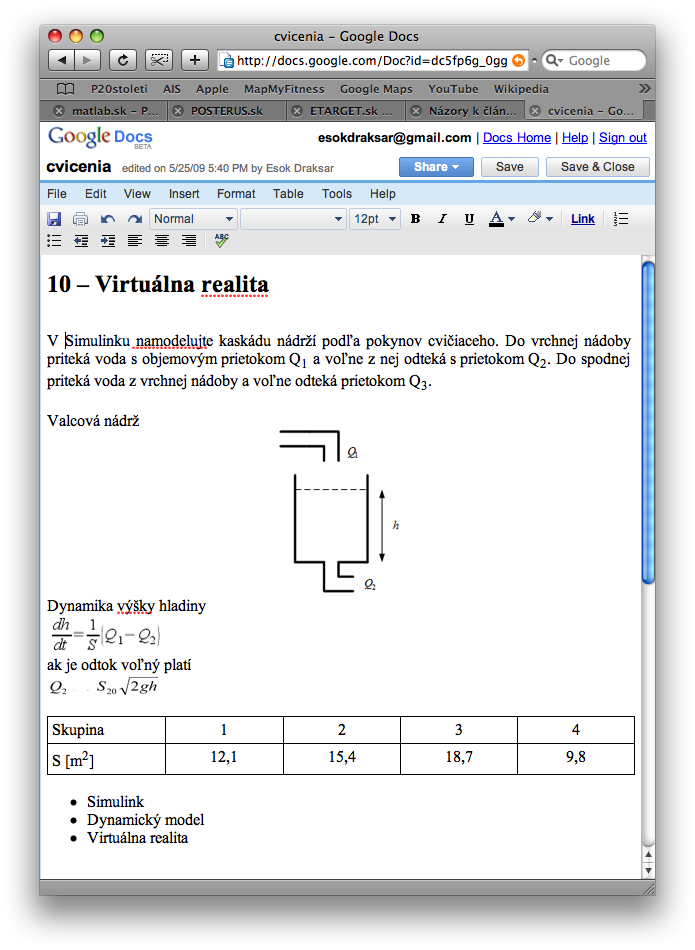Center align the text
The image size is (695, 950).
tap(162, 241)
